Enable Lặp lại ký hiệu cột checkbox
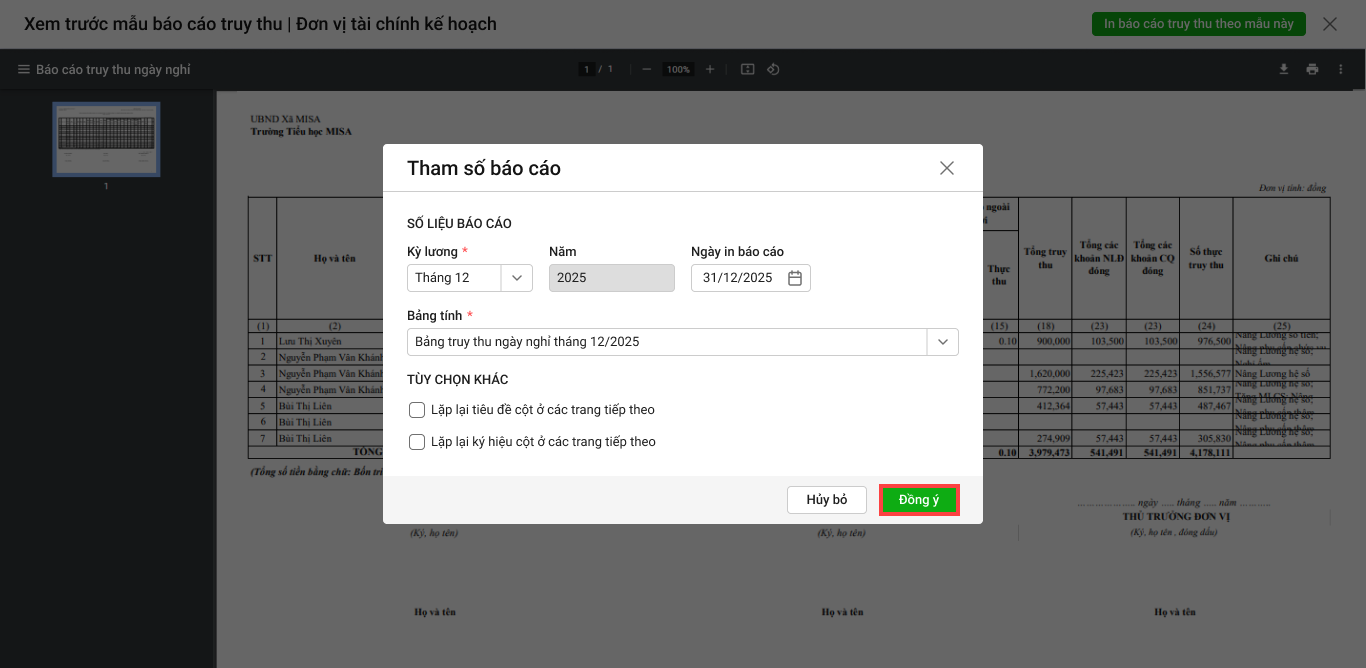Viewport: 1366px width, 668px height. [x=417, y=442]
